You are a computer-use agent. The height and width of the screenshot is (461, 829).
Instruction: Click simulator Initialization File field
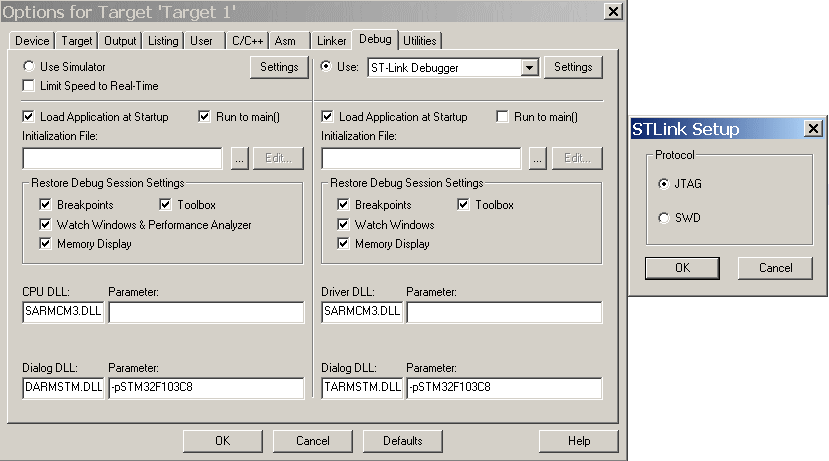(x=123, y=158)
